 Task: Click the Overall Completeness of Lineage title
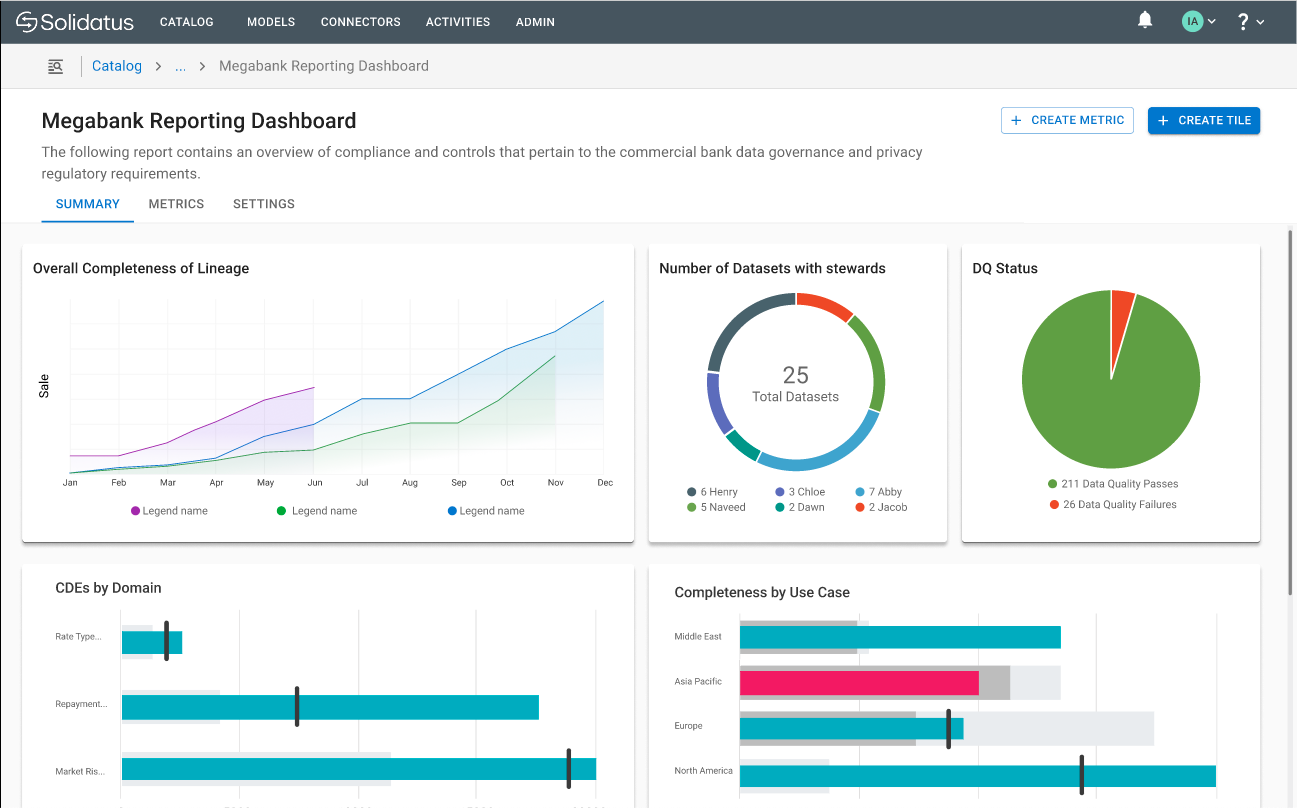[x=141, y=268]
